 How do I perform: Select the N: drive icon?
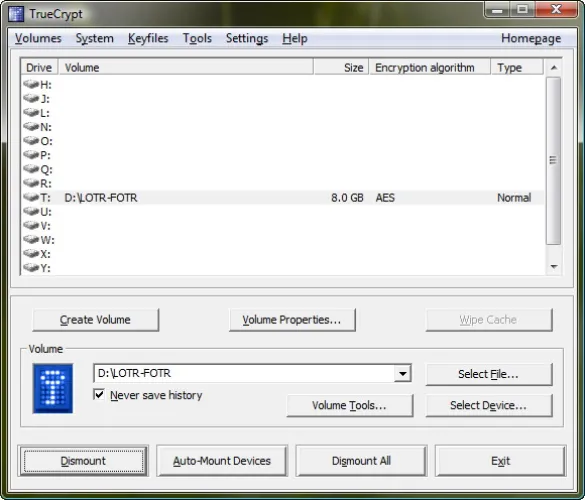[31, 126]
